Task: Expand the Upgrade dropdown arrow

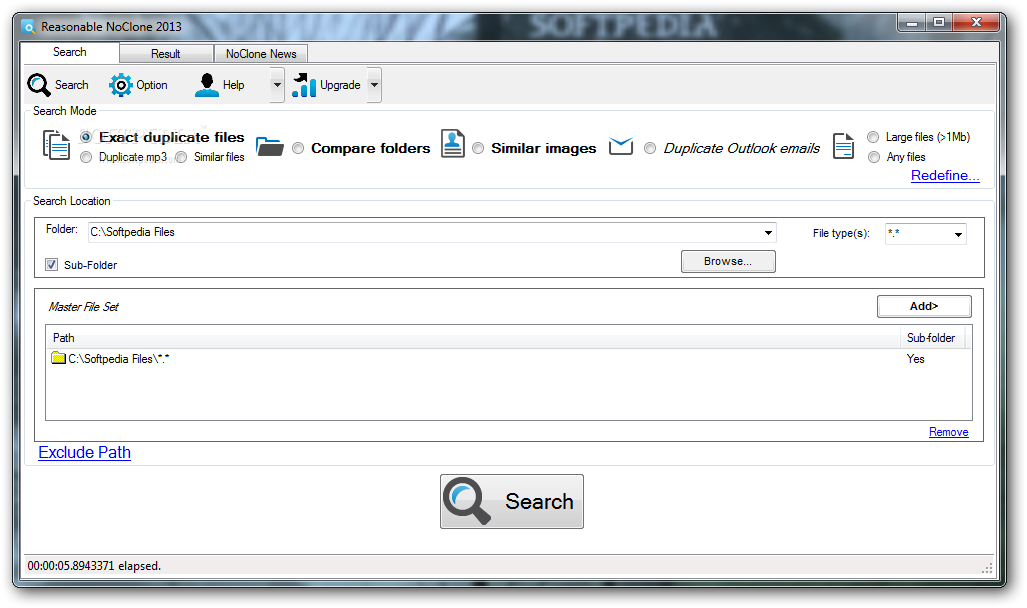Action: tap(374, 85)
